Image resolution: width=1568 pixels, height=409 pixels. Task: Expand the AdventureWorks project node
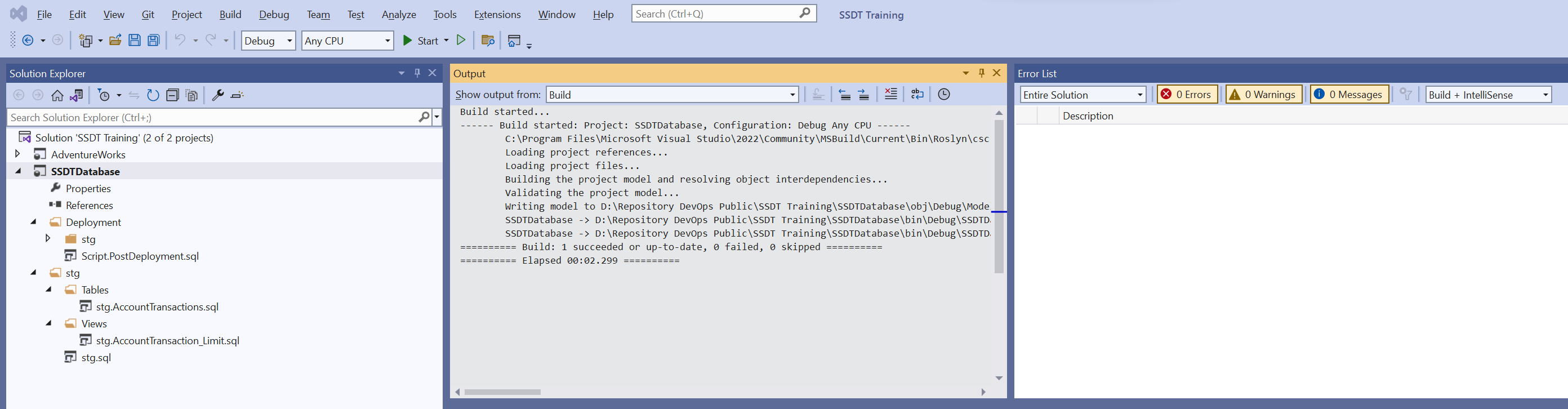17,154
